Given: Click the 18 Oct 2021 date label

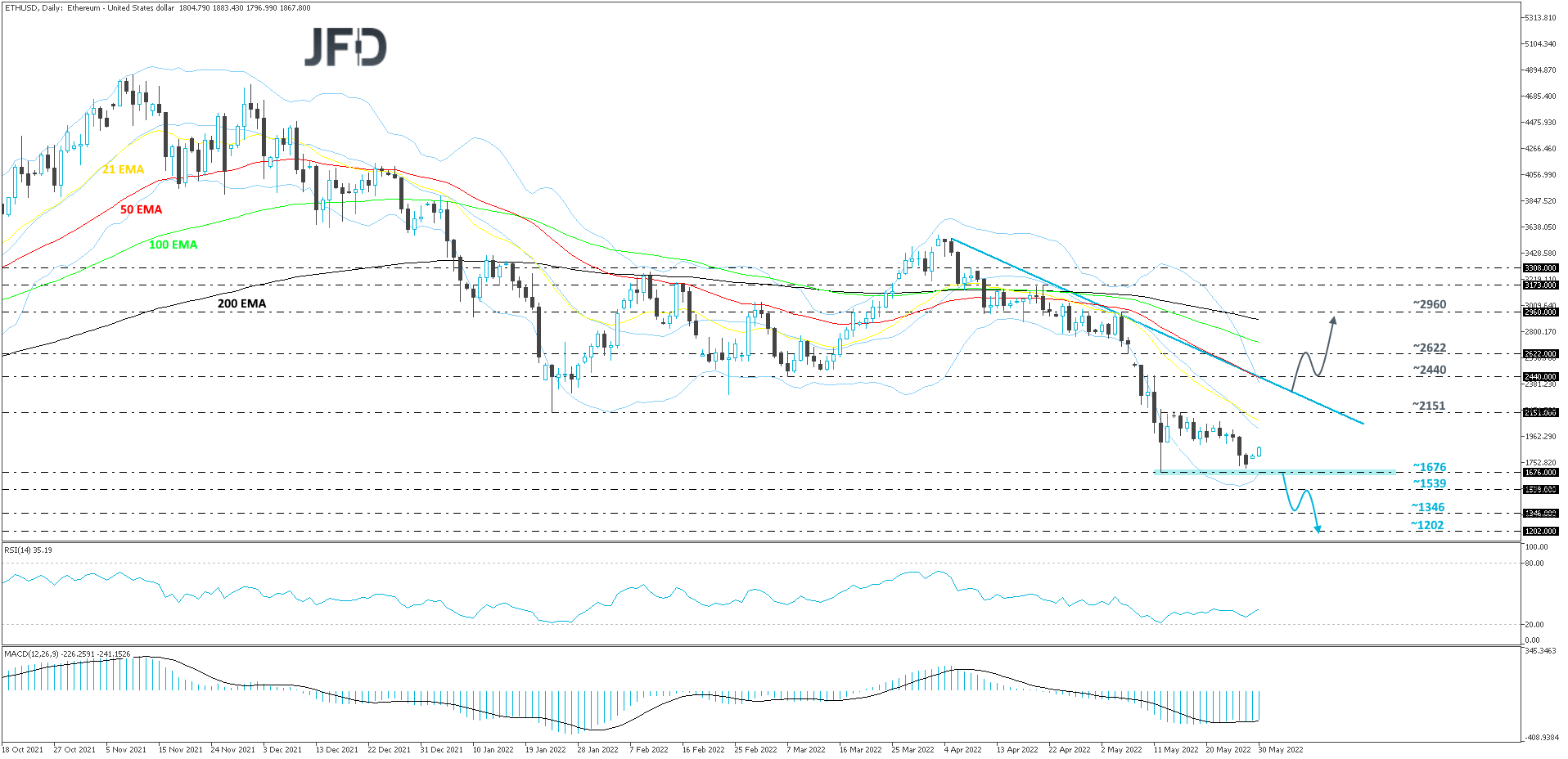Looking at the screenshot, I should (x=23, y=749).
